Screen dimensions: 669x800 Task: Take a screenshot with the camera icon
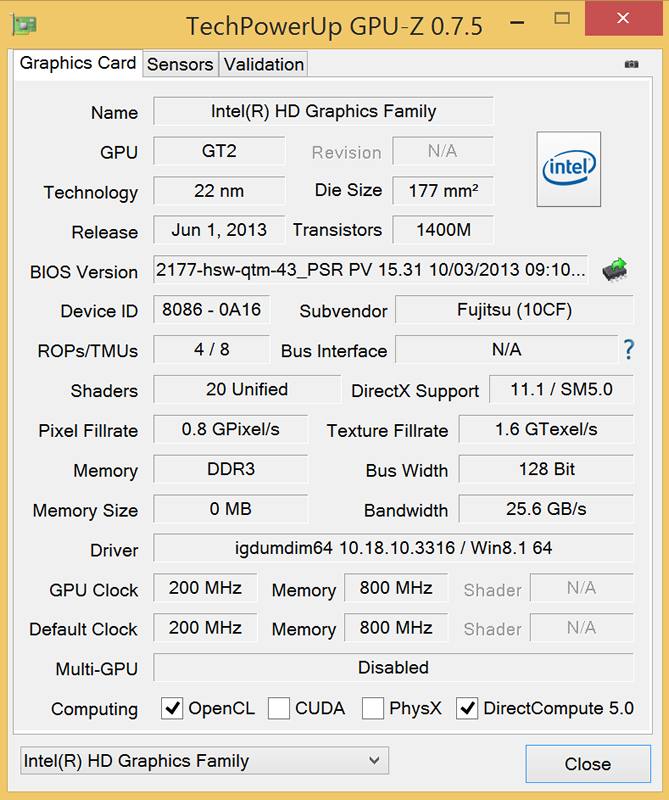[x=631, y=64]
